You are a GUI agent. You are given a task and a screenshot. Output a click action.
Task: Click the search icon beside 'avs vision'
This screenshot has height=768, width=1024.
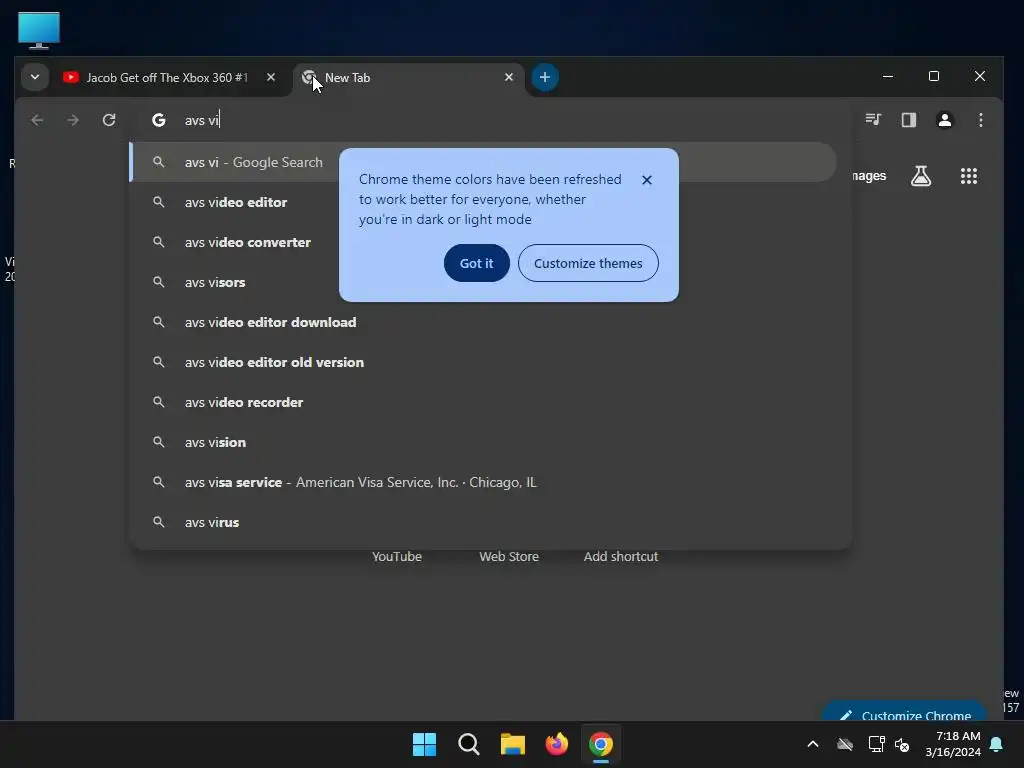(159, 441)
